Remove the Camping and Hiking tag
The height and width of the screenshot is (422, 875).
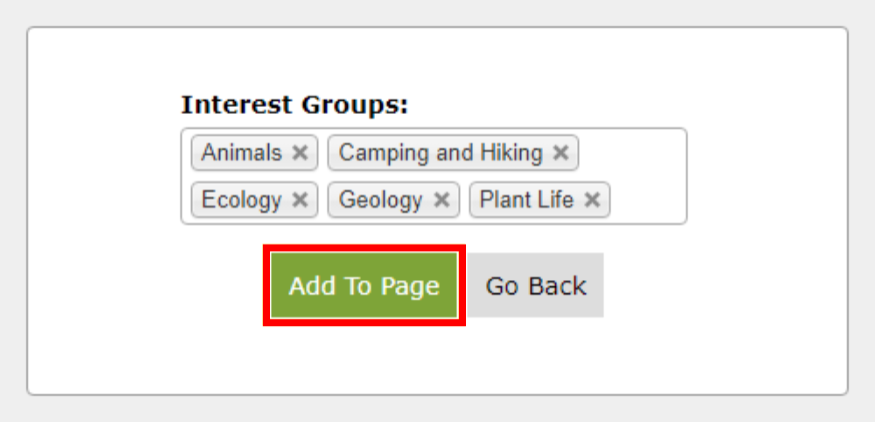tap(560, 152)
